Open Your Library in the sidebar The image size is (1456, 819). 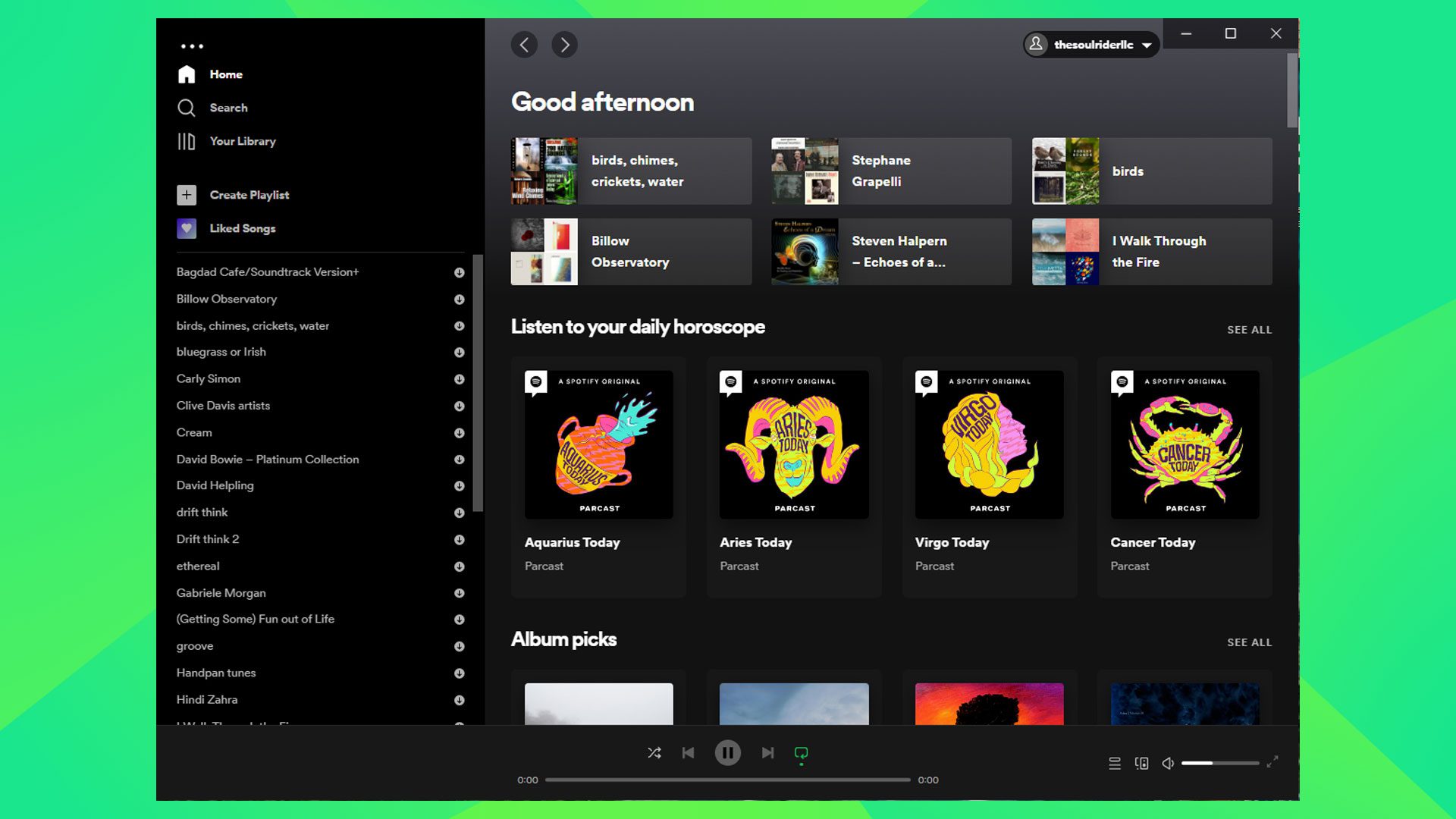[x=227, y=141]
